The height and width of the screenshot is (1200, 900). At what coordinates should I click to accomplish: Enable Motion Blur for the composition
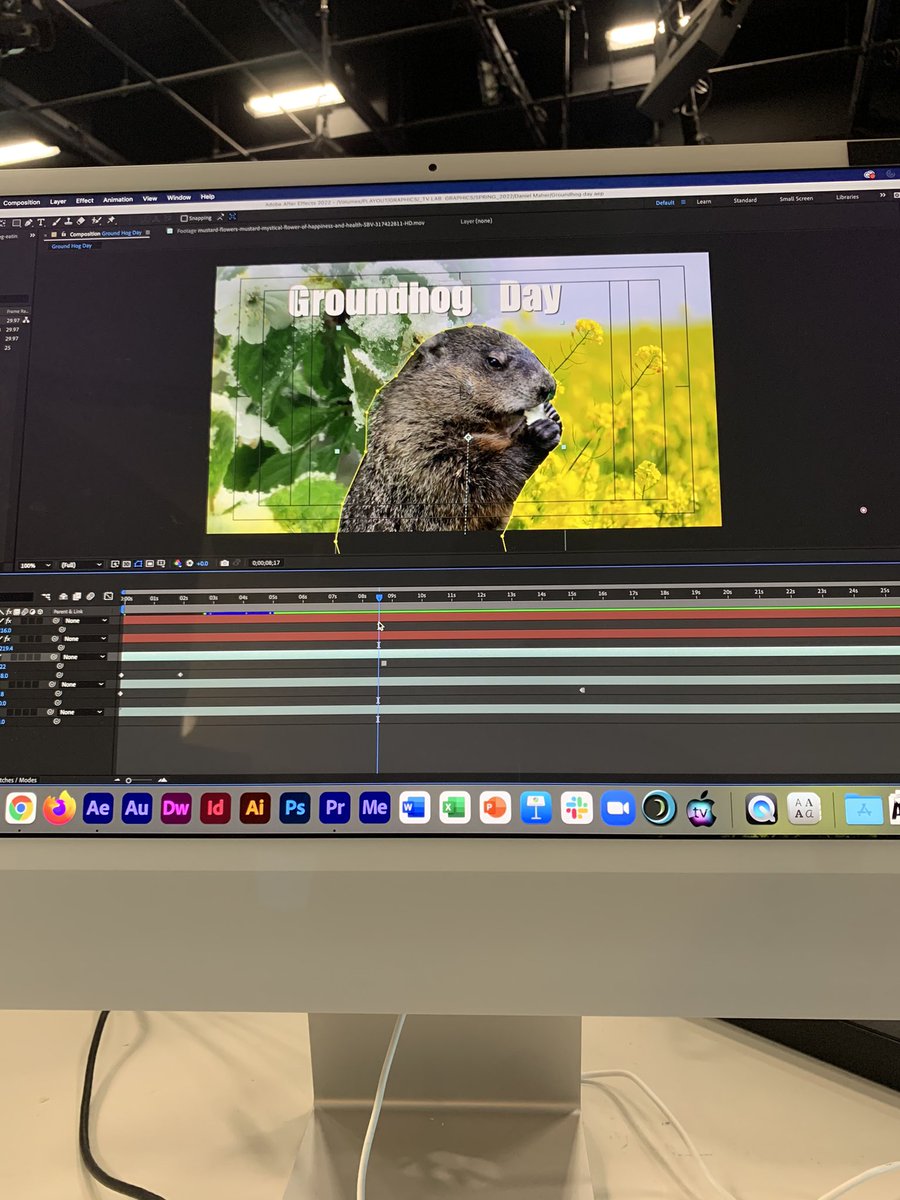point(90,593)
